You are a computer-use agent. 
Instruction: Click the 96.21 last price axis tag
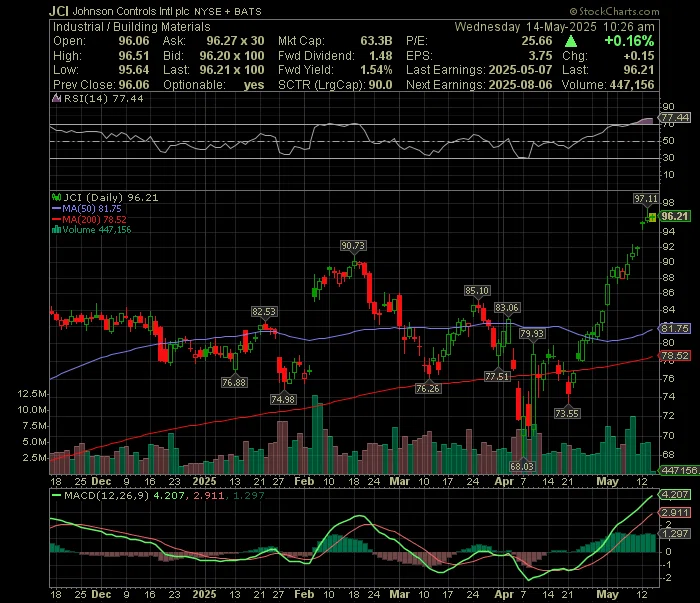675,216
